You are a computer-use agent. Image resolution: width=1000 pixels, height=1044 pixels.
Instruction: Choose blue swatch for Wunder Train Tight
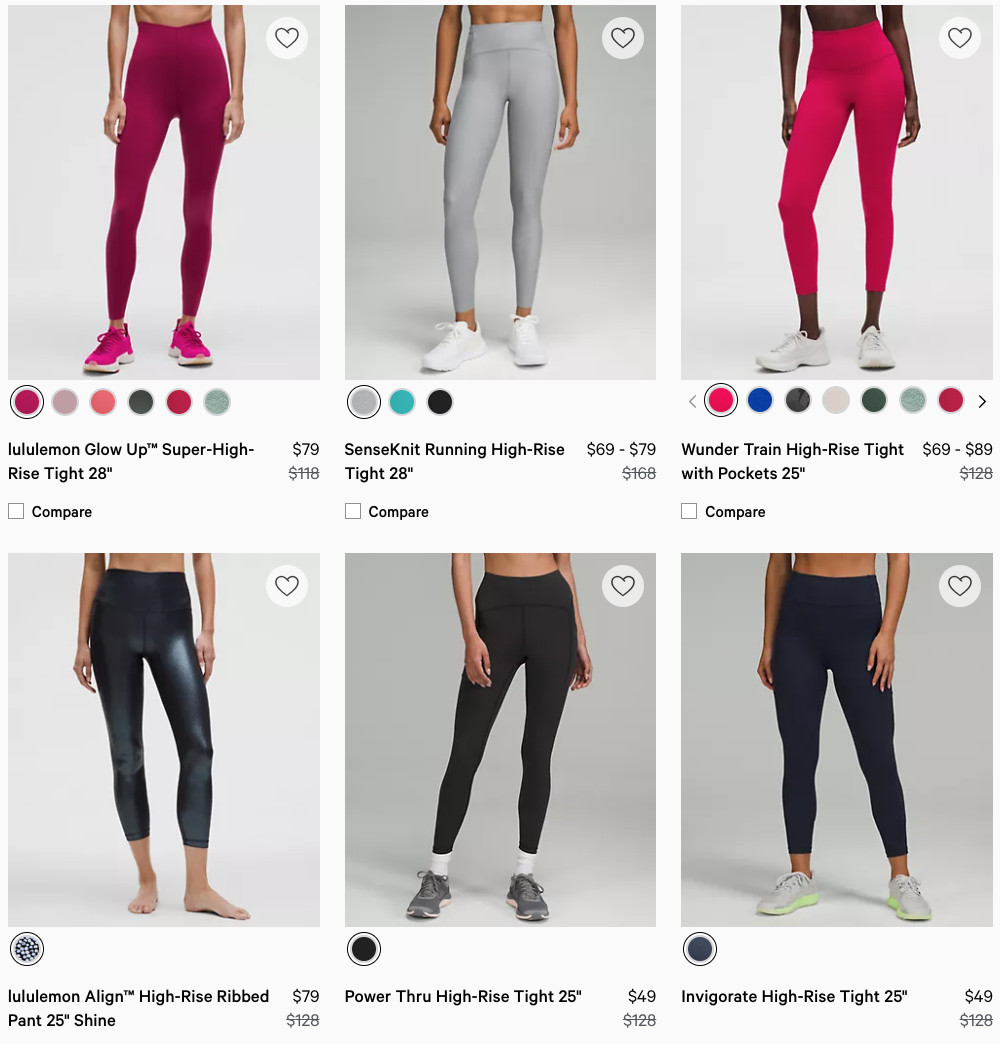(x=760, y=400)
